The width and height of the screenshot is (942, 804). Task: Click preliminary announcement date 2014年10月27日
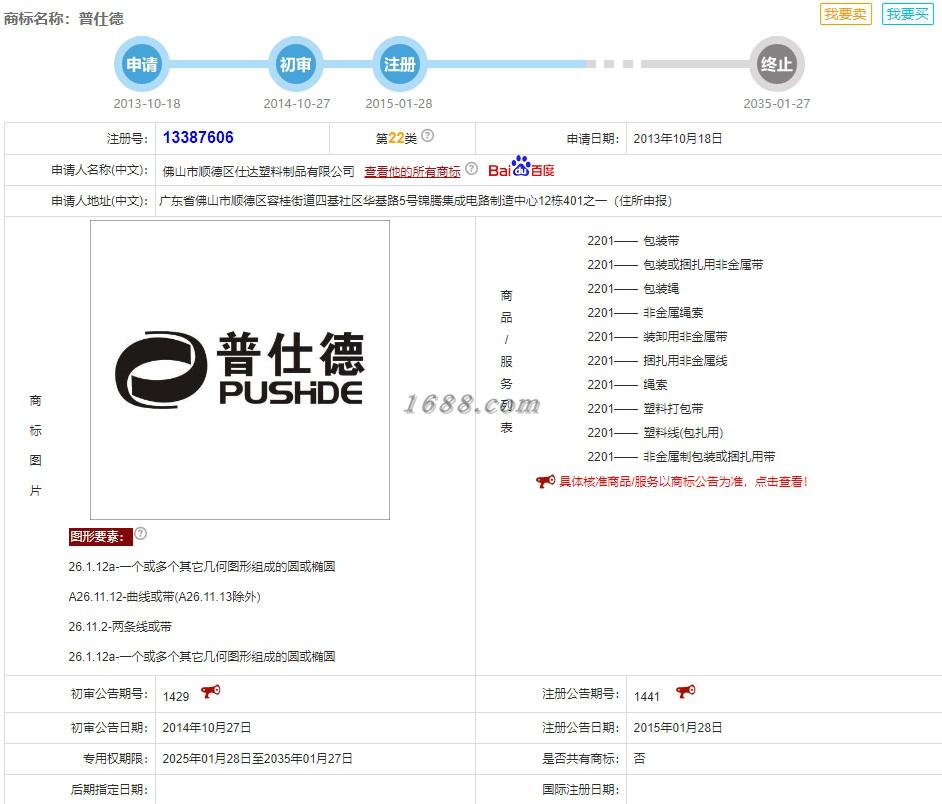click(x=207, y=728)
